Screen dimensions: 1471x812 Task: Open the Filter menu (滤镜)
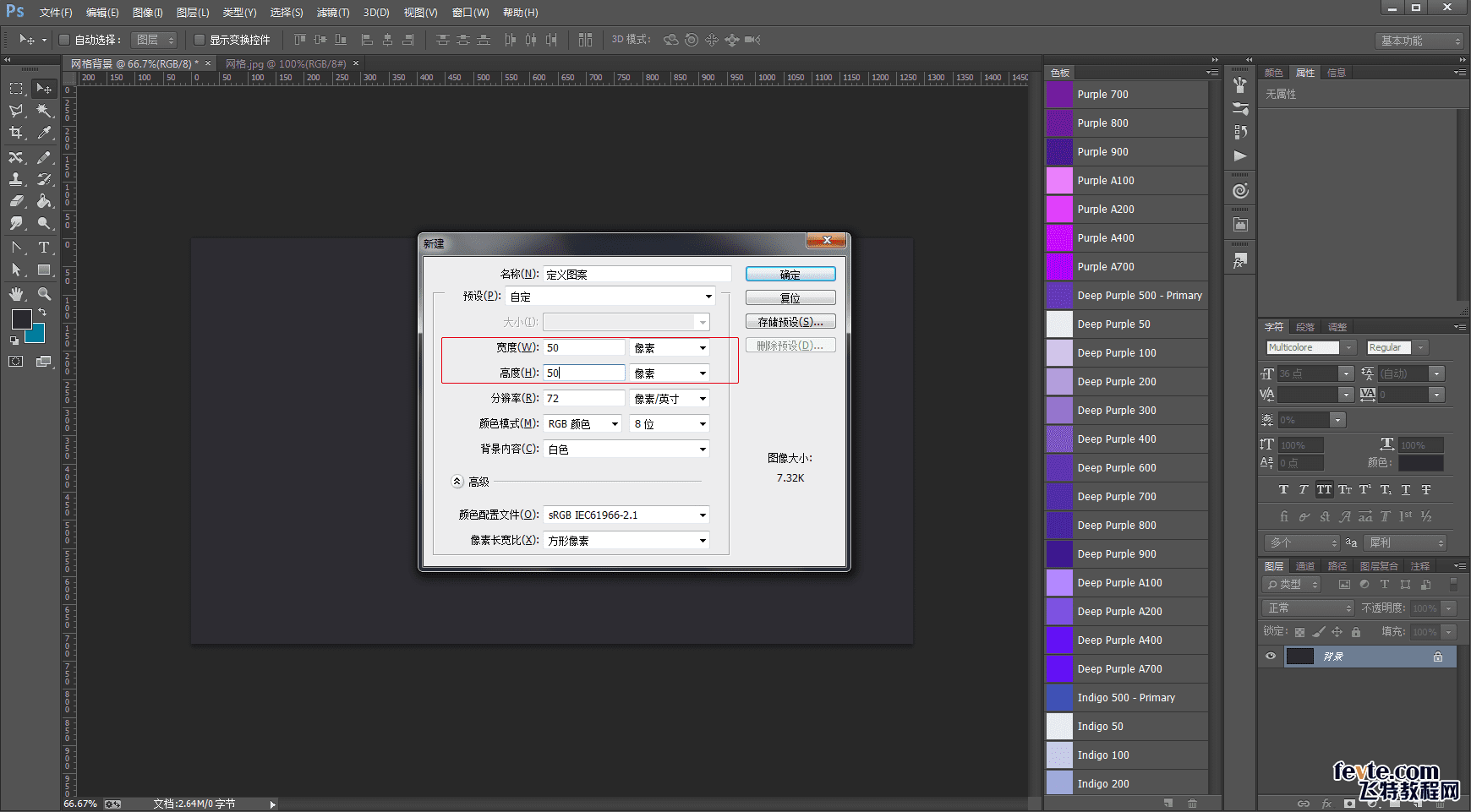[x=332, y=13]
